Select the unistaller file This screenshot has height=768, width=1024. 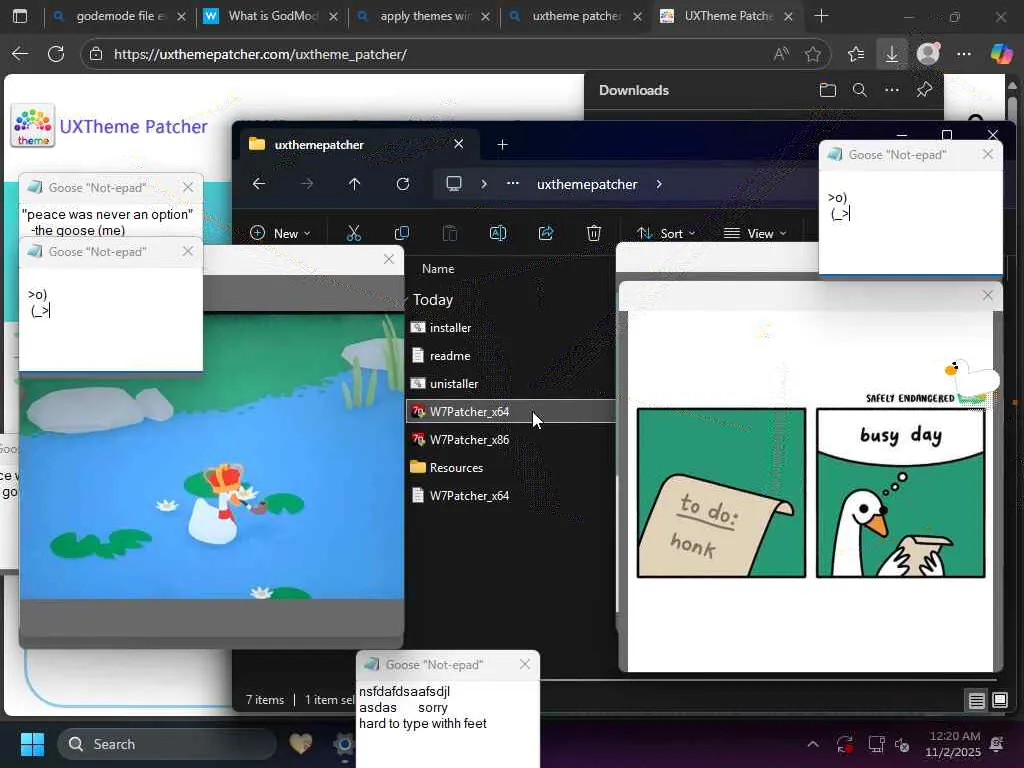510,384
